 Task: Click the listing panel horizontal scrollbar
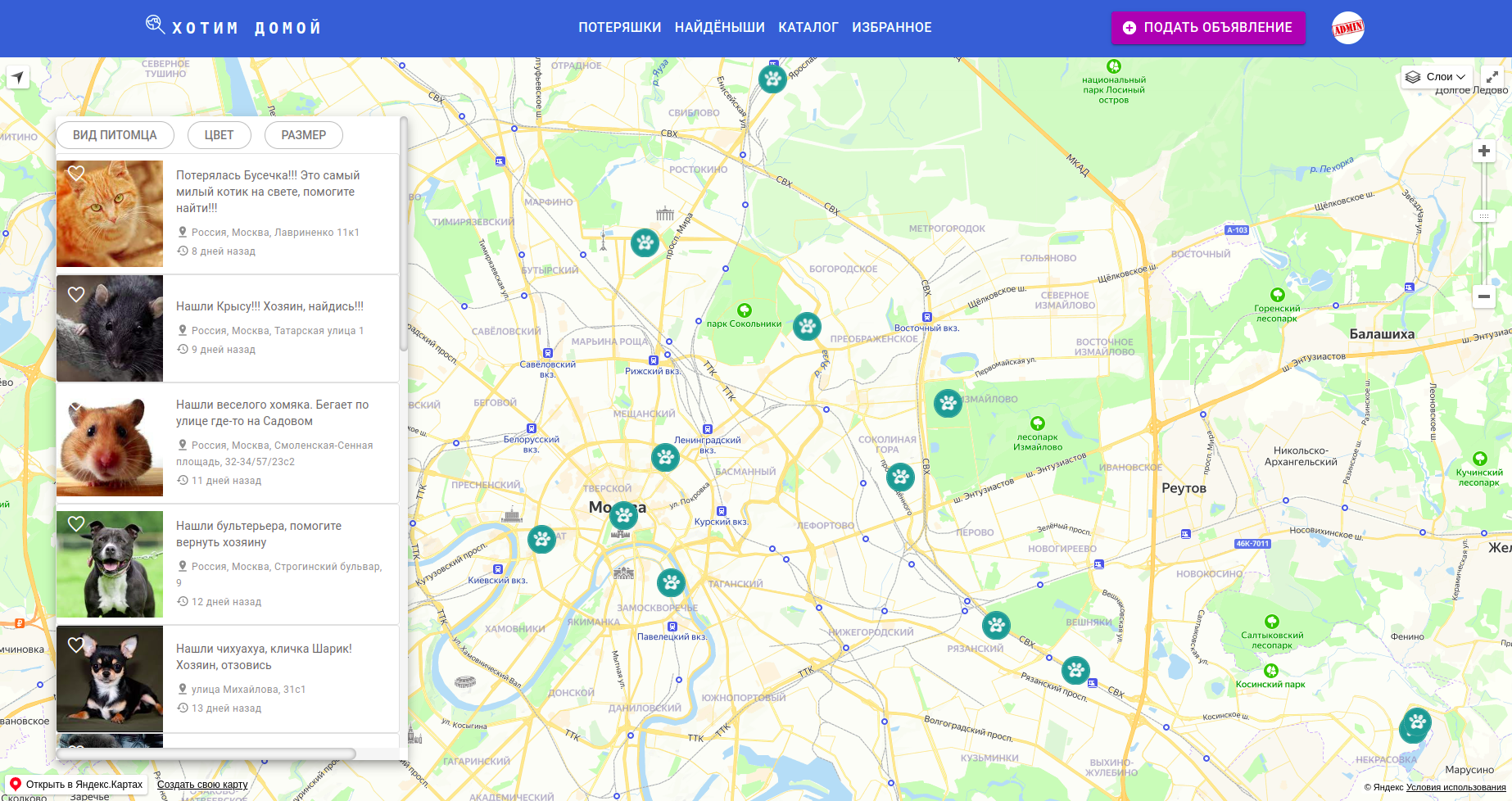click(x=206, y=753)
